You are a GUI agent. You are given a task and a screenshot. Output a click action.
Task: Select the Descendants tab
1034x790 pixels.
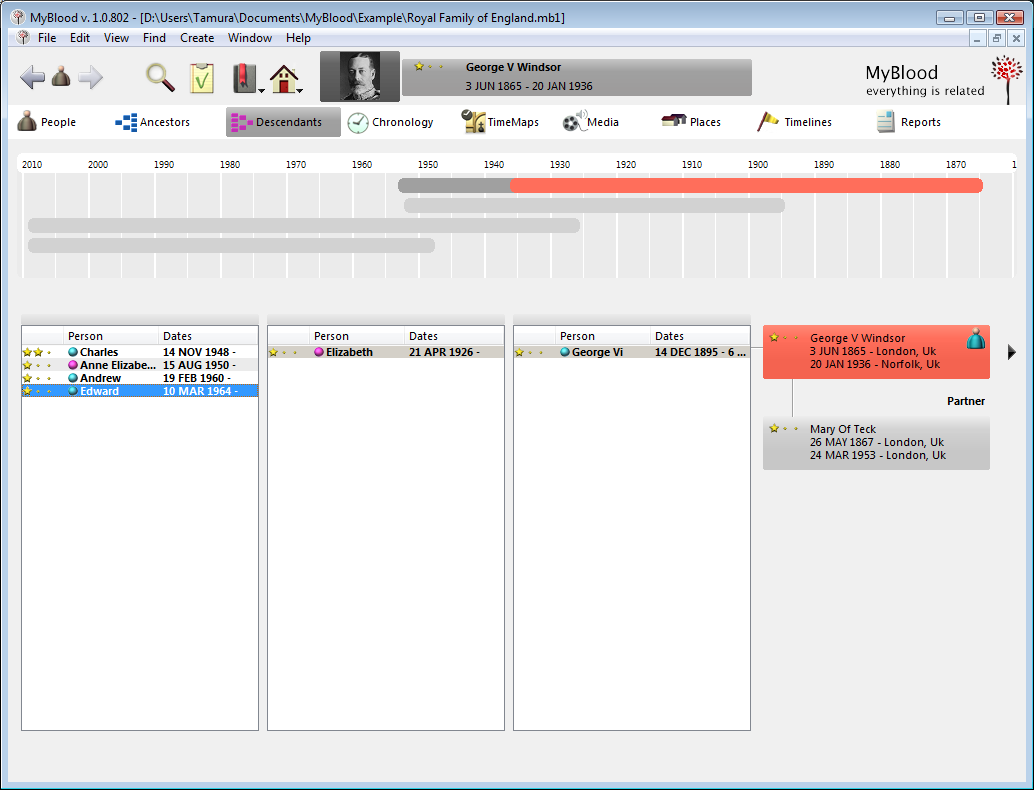283,122
